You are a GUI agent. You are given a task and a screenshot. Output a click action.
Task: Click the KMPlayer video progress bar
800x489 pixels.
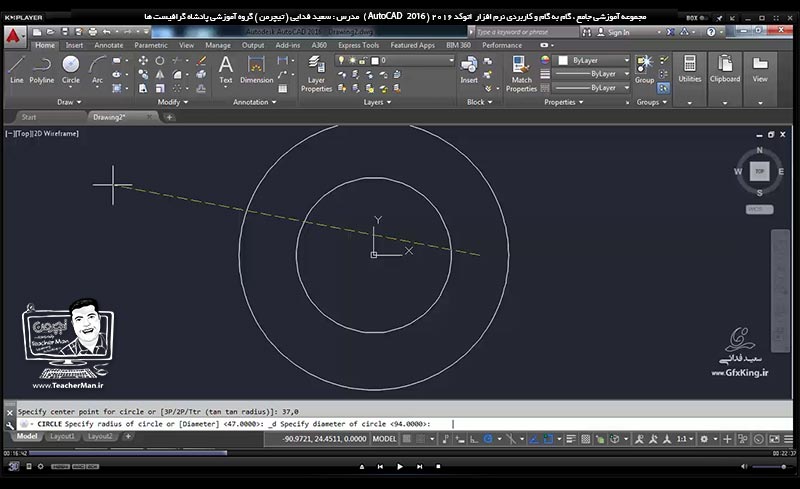(x=399, y=453)
